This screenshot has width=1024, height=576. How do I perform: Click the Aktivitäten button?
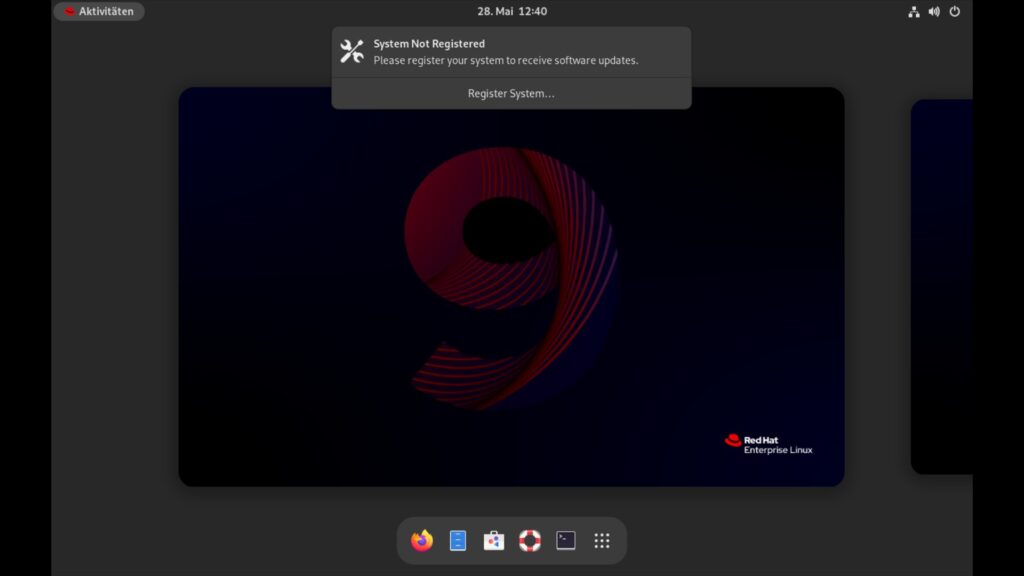[99, 11]
